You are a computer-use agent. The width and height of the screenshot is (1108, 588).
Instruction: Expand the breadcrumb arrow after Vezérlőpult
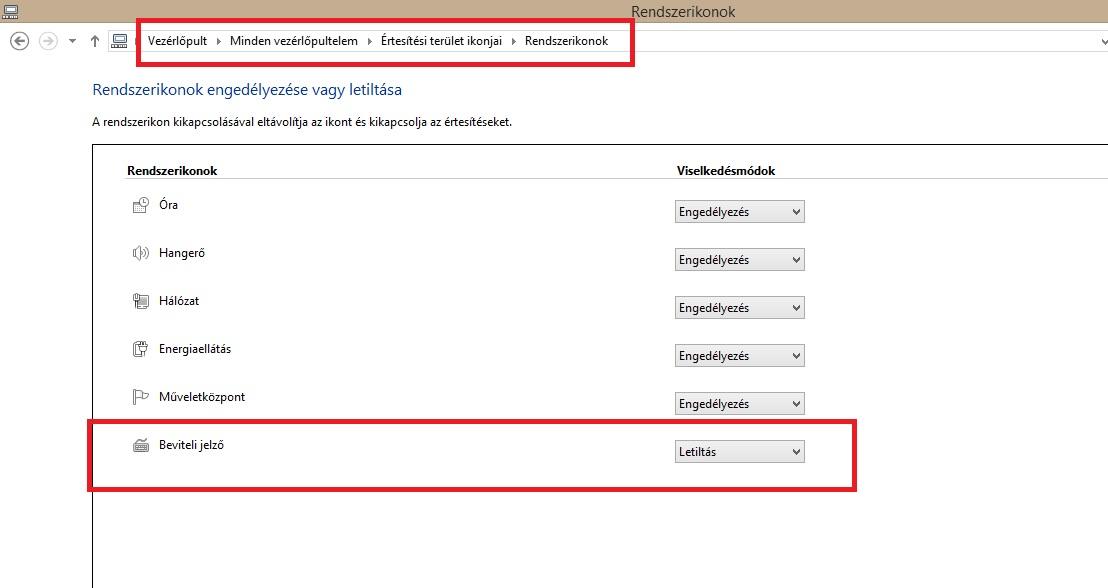point(218,41)
